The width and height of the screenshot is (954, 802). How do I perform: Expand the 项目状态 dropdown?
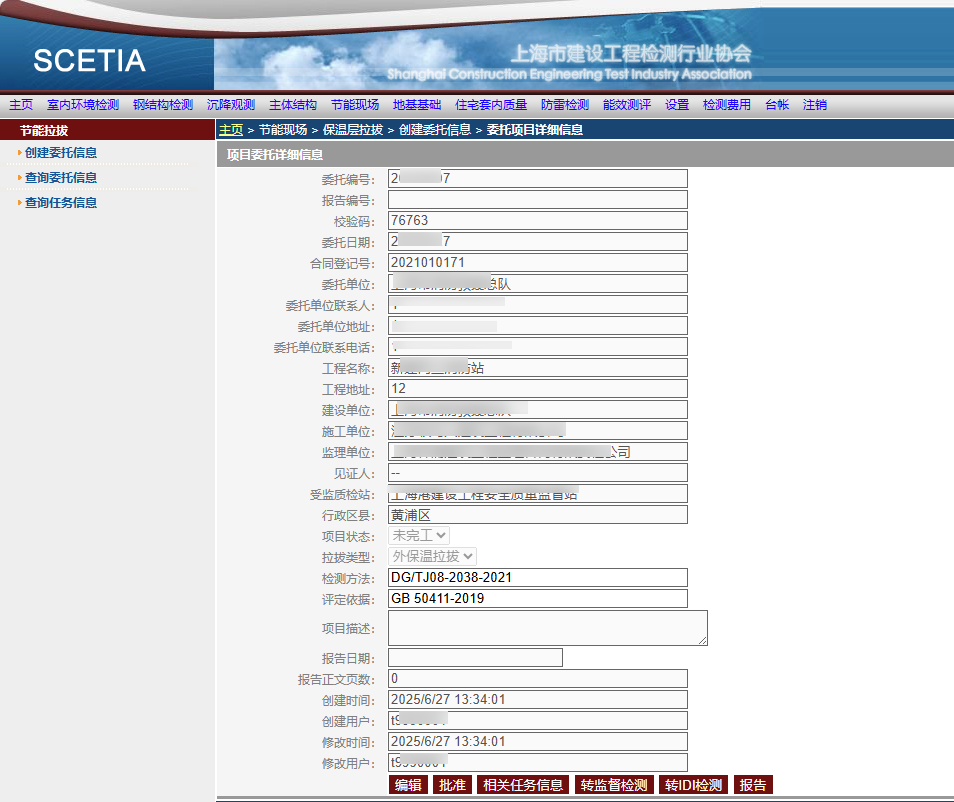point(419,535)
